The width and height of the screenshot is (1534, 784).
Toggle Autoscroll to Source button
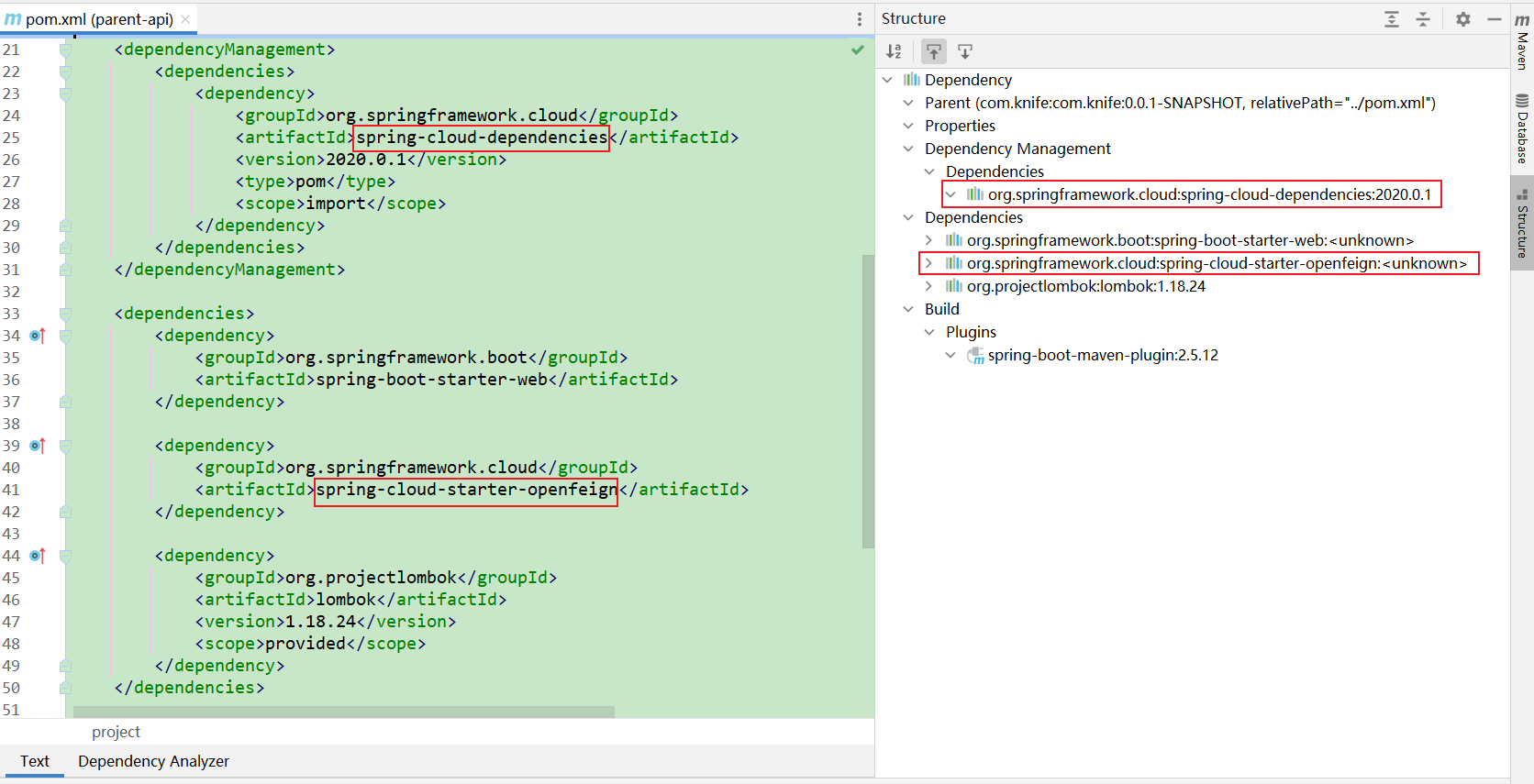click(x=934, y=51)
